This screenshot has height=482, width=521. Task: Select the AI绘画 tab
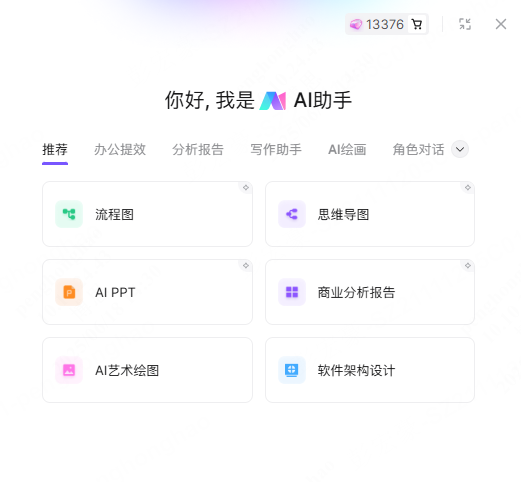(347, 149)
